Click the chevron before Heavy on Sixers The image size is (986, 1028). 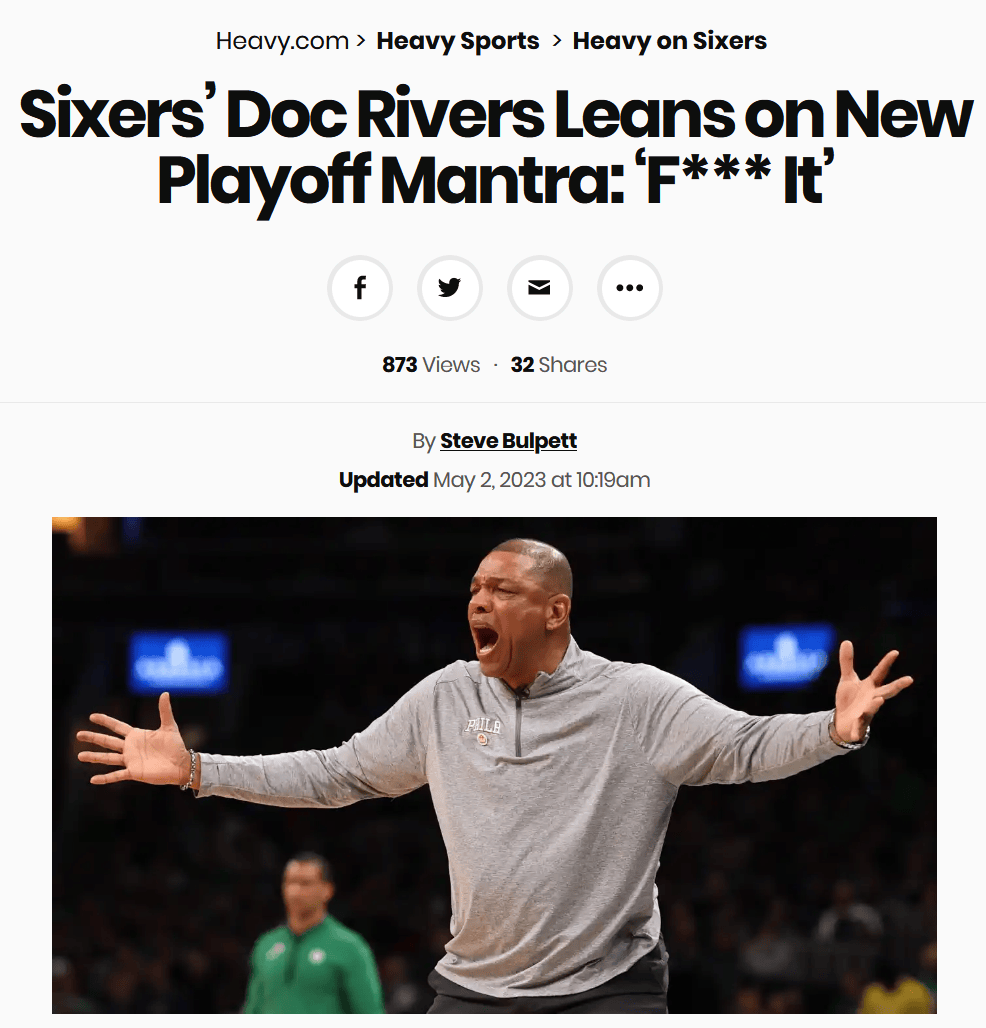pos(557,41)
